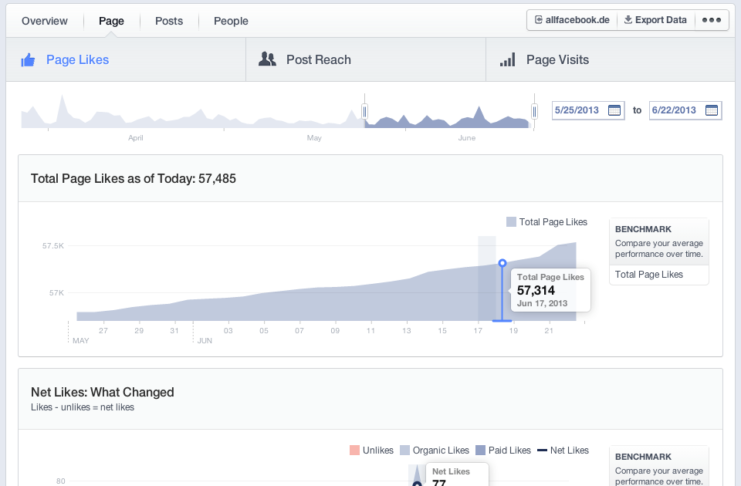Open the three-dots more options menu
741x486 pixels.
tap(711, 20)
